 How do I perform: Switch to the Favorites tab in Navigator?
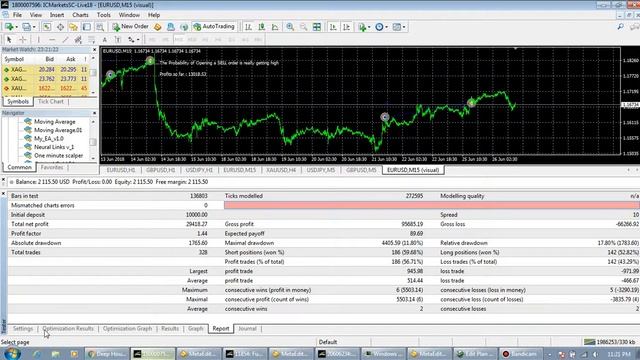coord(52,167)
